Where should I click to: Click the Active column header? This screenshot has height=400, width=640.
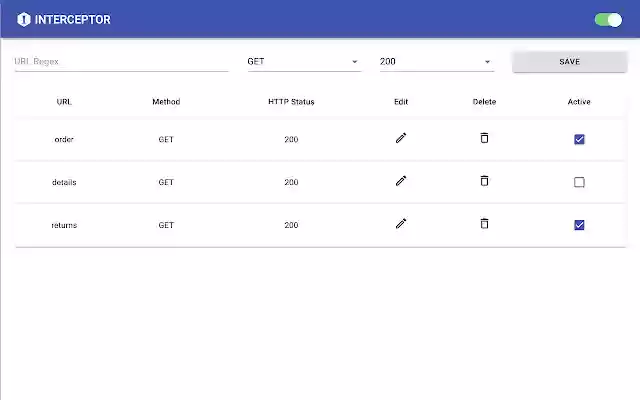tap(579, 102)
